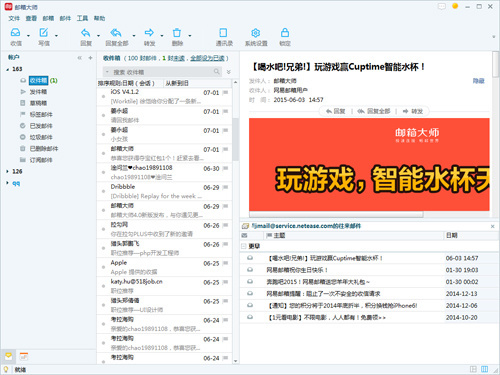The image size is (500, 375).
Task: Open the Deleted mail (已删除邮件) folder
Action: pyautogui.click(x=44, y=148)
